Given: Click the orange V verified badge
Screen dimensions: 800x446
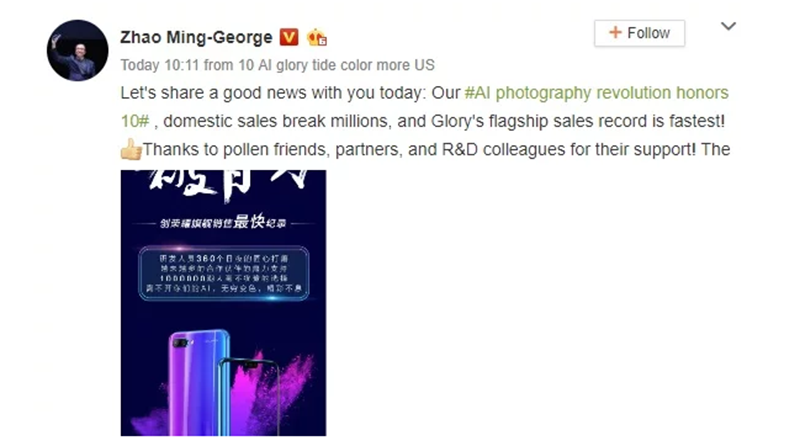Looking at the screenshot, I should 289,37.
